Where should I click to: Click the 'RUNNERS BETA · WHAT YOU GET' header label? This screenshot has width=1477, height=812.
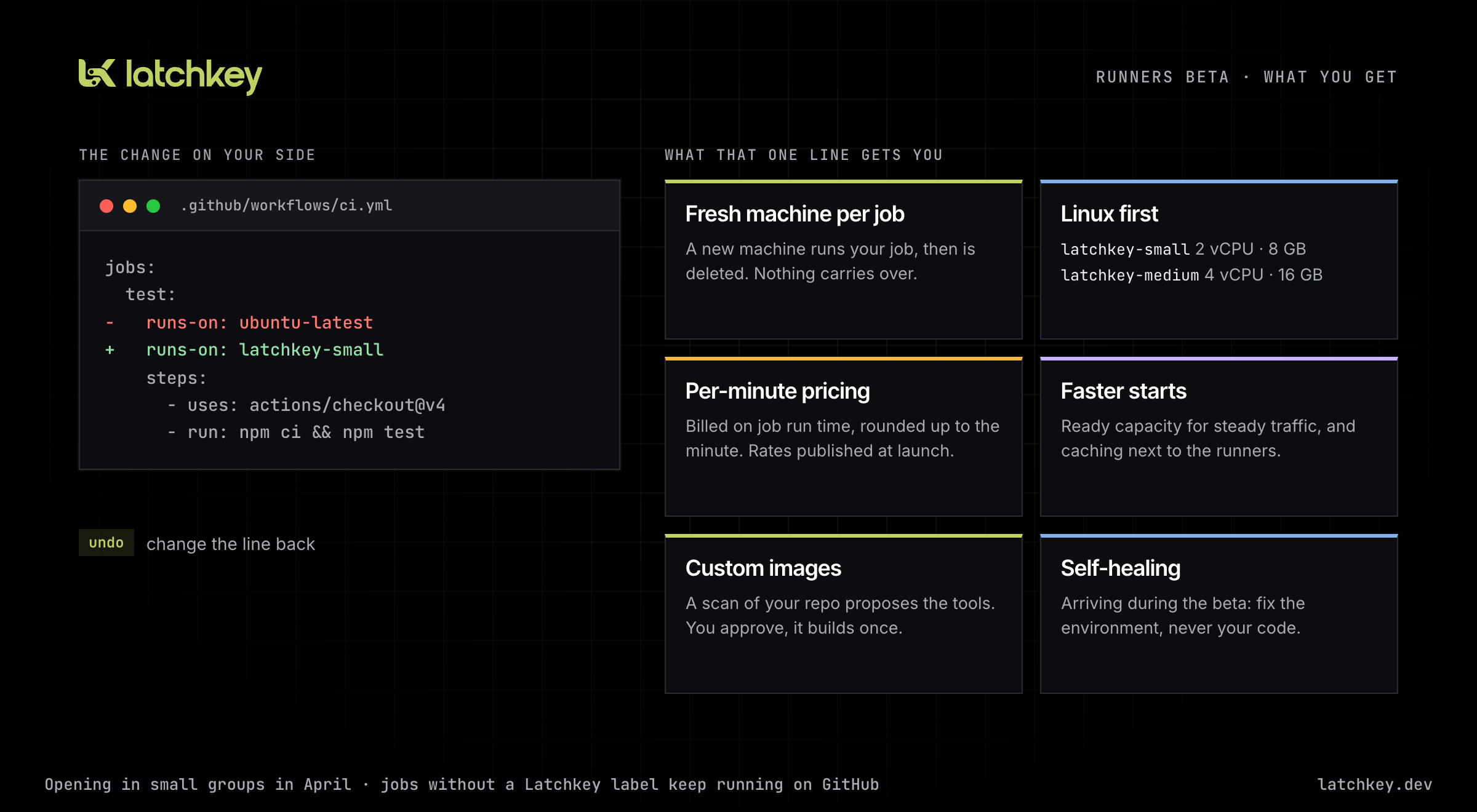1247,77
